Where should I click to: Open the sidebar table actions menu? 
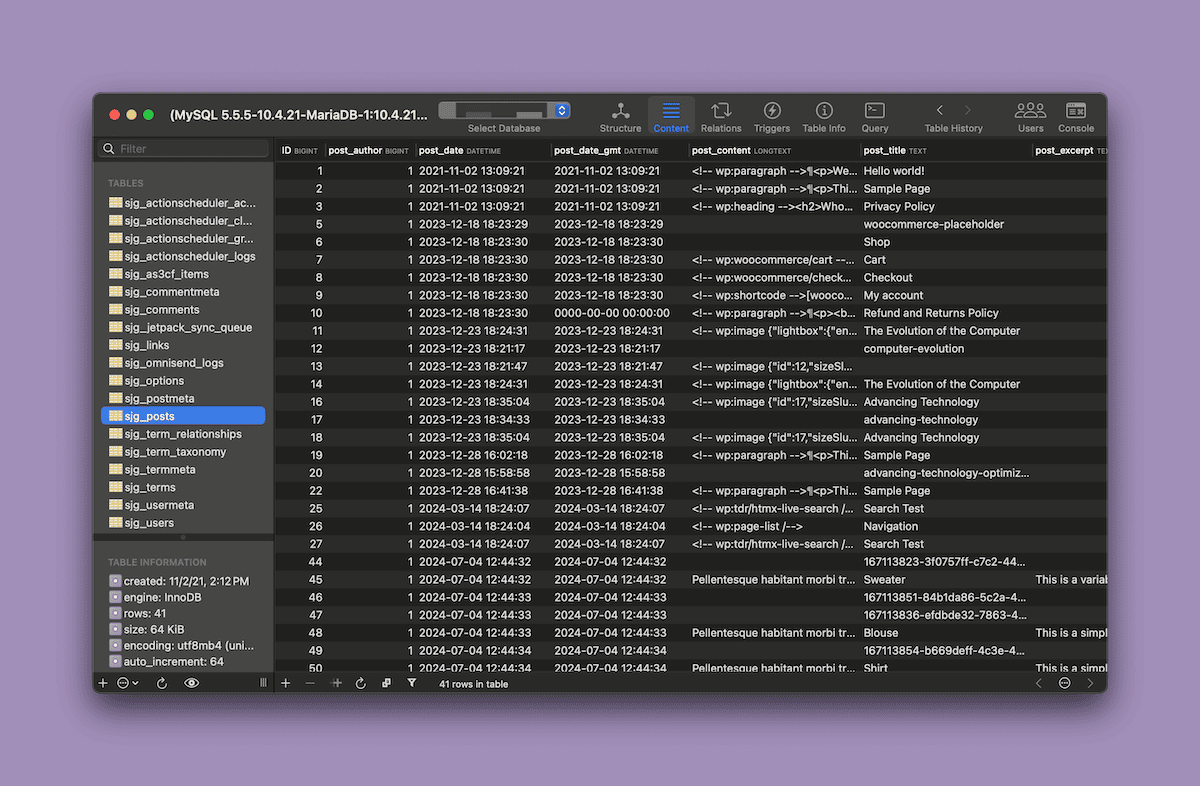click(x=128, y=683)
